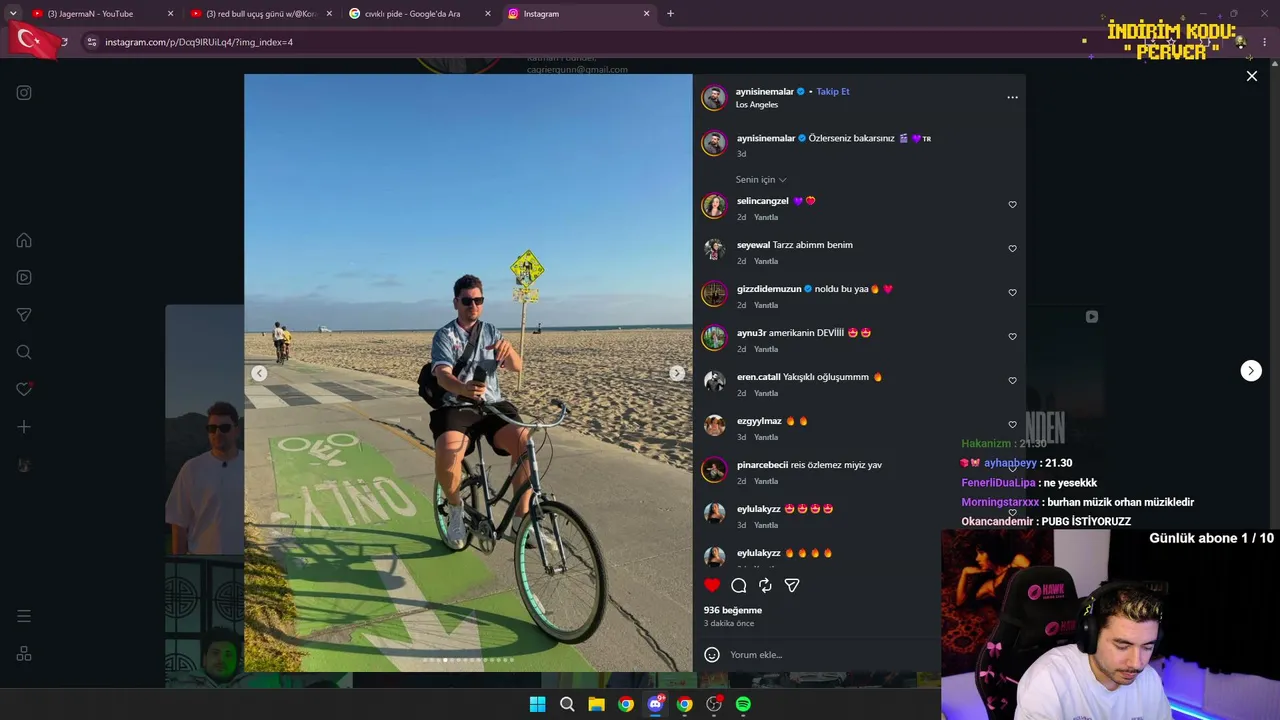
Task: Focus the Yorum ekle comment field
Action: 830,655
